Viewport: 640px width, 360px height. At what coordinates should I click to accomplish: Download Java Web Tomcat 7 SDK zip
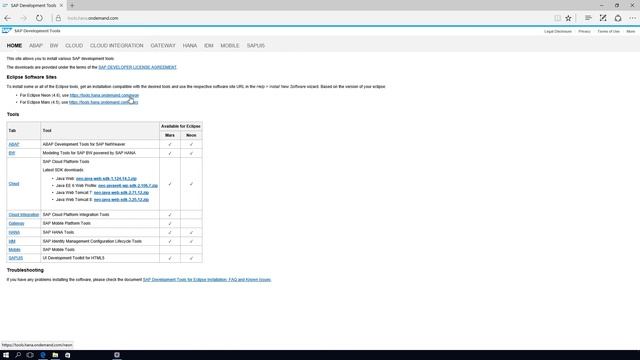[121, 193]
